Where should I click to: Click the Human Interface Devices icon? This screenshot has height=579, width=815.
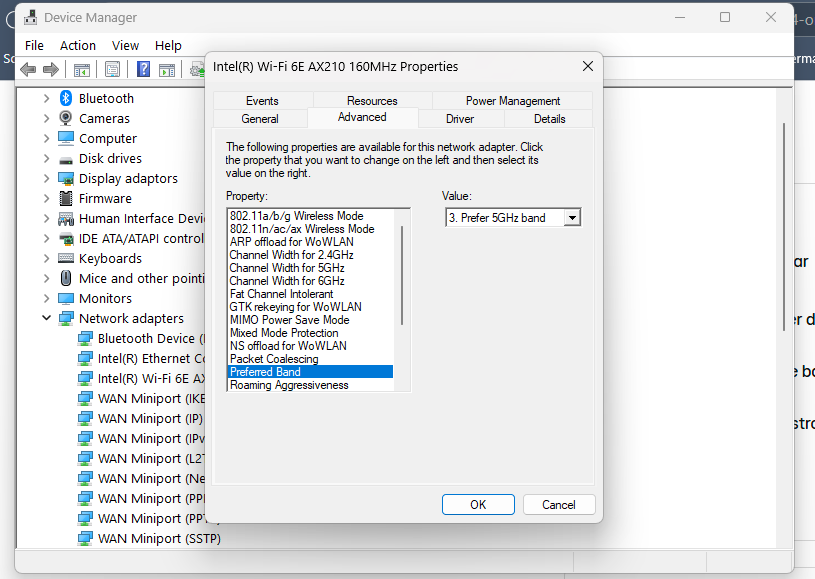point(66,219)
